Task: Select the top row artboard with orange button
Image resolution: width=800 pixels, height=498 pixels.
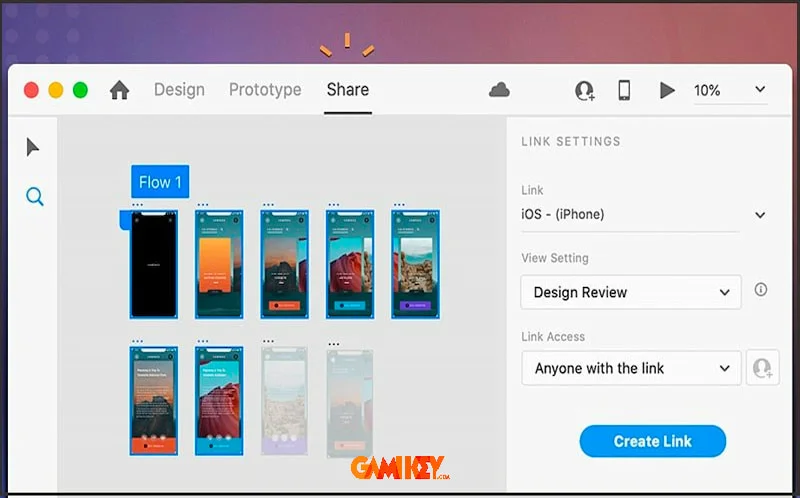Action: 284,264
